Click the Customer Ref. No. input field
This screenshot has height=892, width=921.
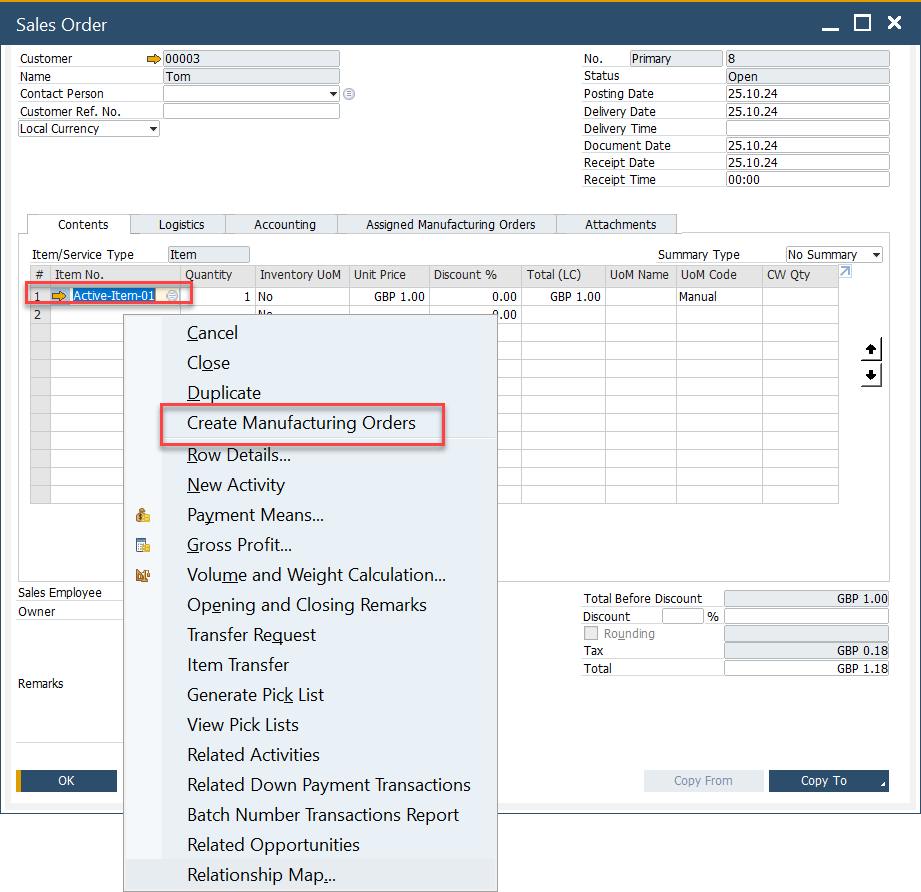click(x=251, y=112)
